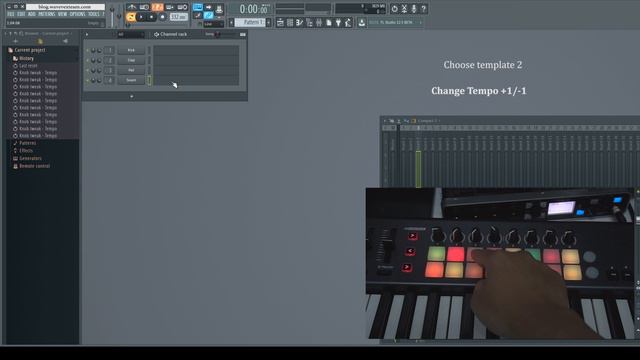Open the OPTIONS menu
The width and height of the screenshot is (640, 360).
click(78, 14)
